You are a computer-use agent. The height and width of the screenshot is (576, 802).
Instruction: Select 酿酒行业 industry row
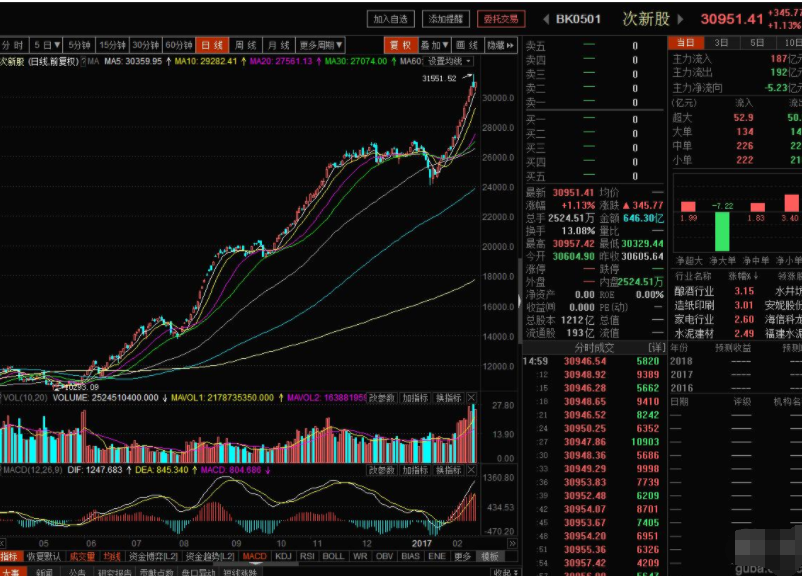[x=734, y=291]
